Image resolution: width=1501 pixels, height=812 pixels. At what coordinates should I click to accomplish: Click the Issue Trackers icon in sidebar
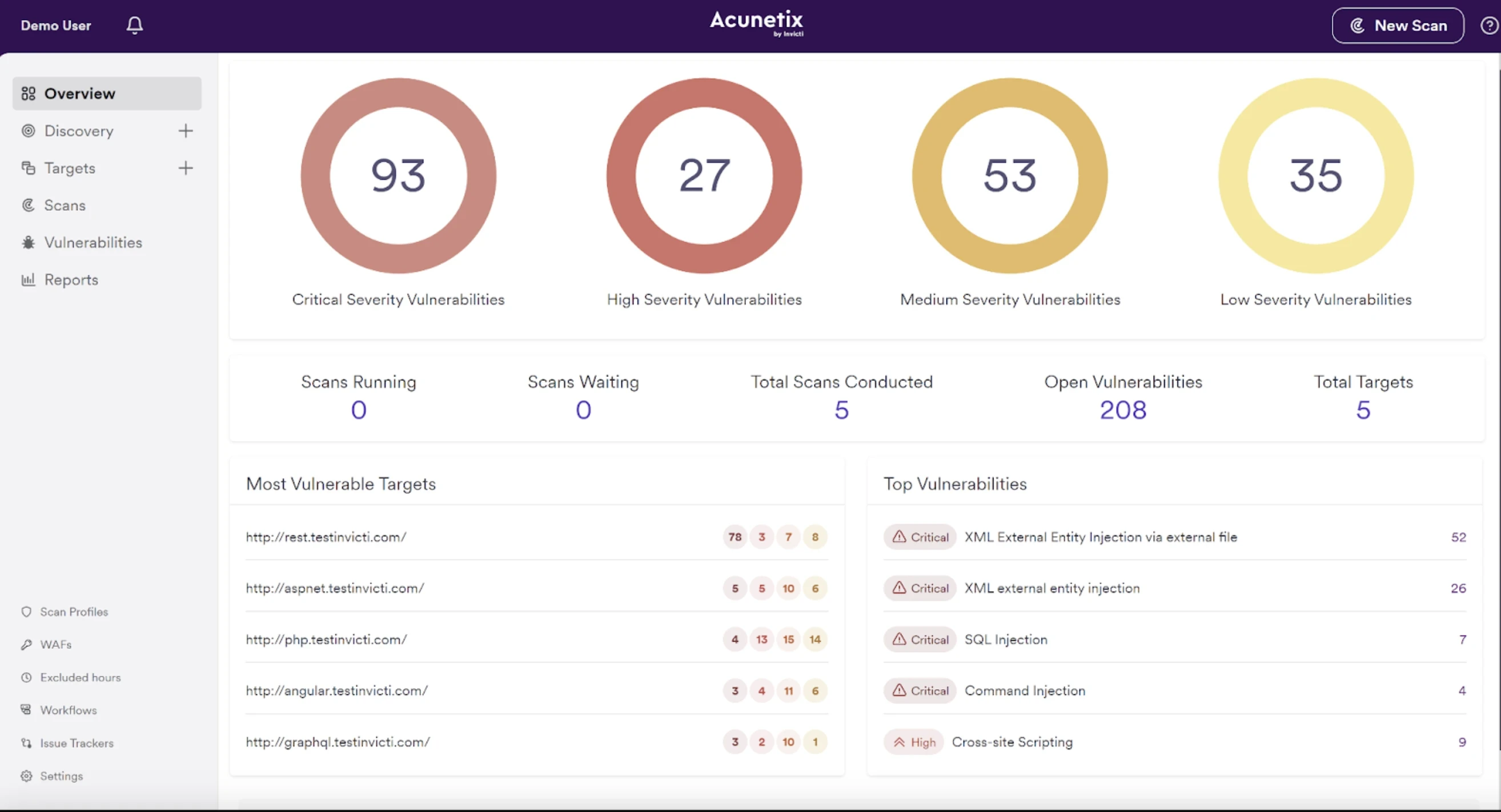[x=26, y=742]
